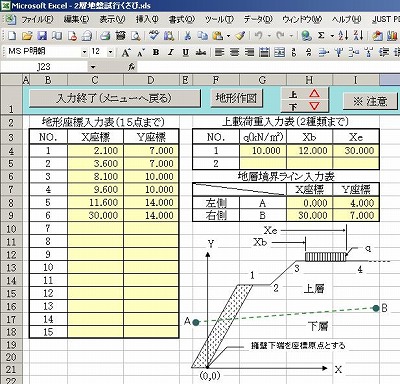Image resolution: width=400 pixels, height=384 pixels.
Task: Open the Name Box dropdown arrow
Action: 93,67
